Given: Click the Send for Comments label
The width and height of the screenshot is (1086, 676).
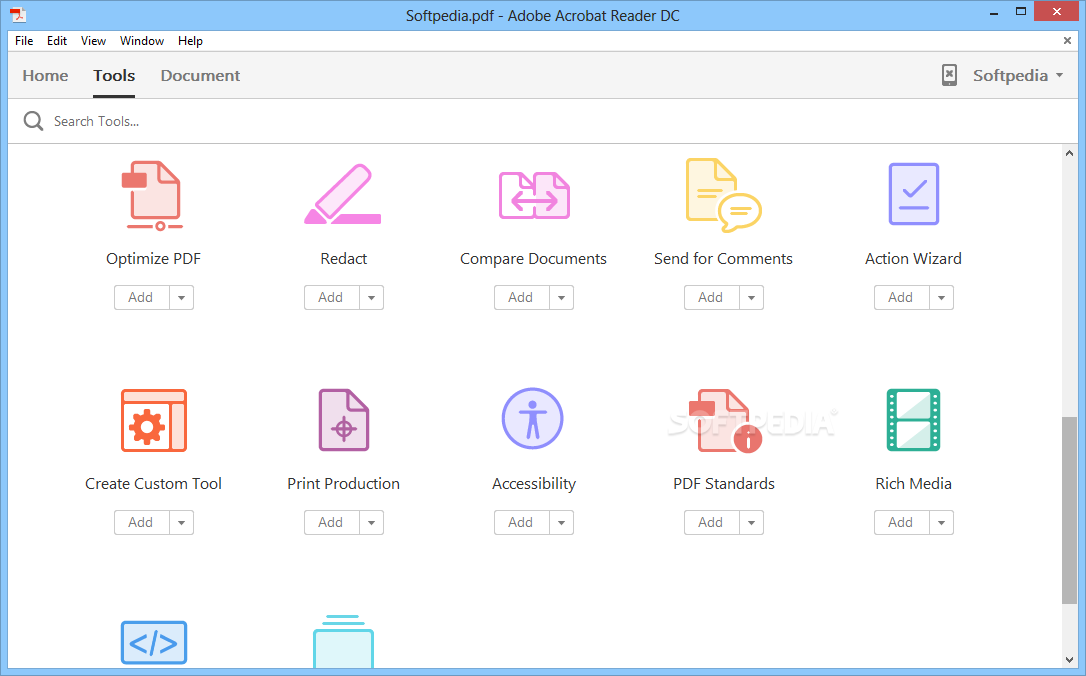Looking at the screenshot, I should click(723, 259).
